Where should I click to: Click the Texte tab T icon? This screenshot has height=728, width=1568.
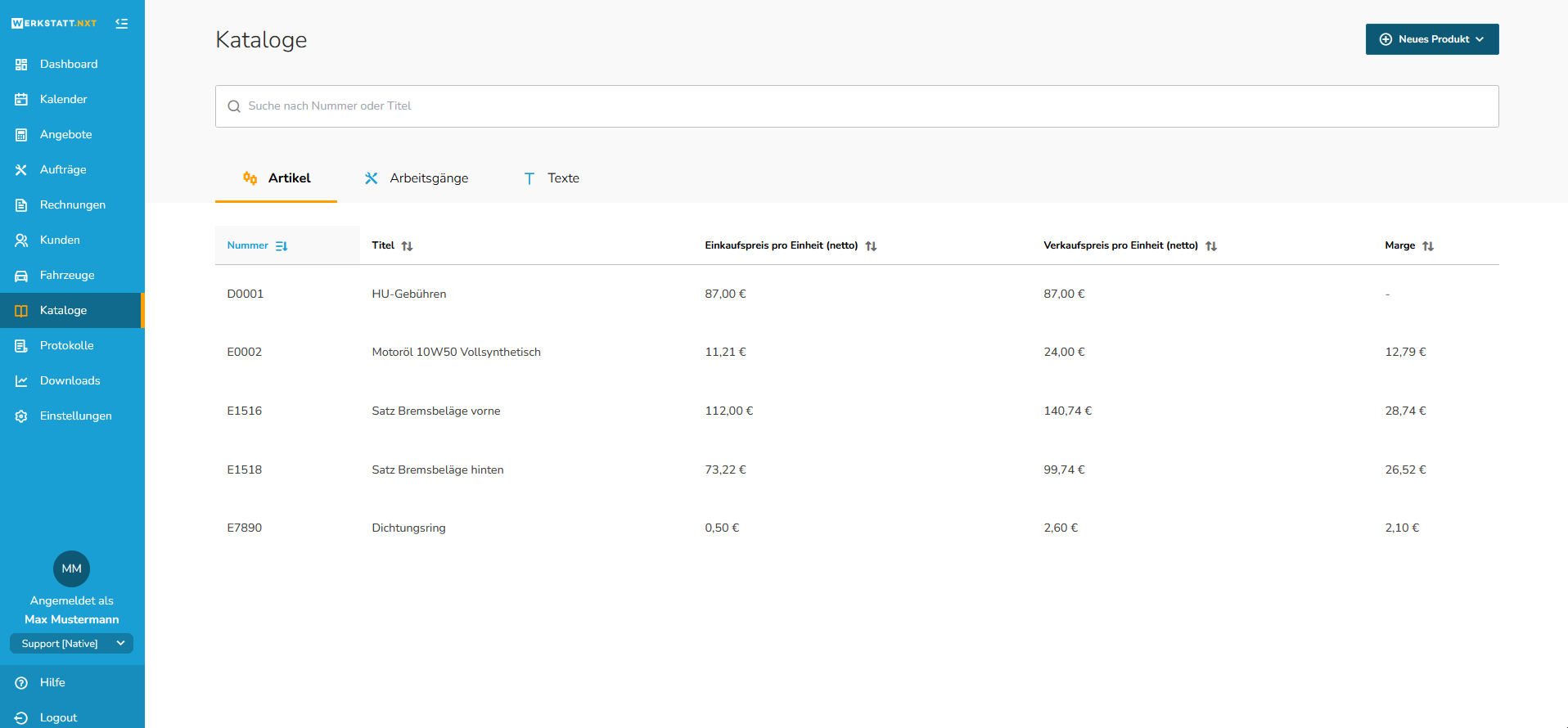[x=529, y=178]
